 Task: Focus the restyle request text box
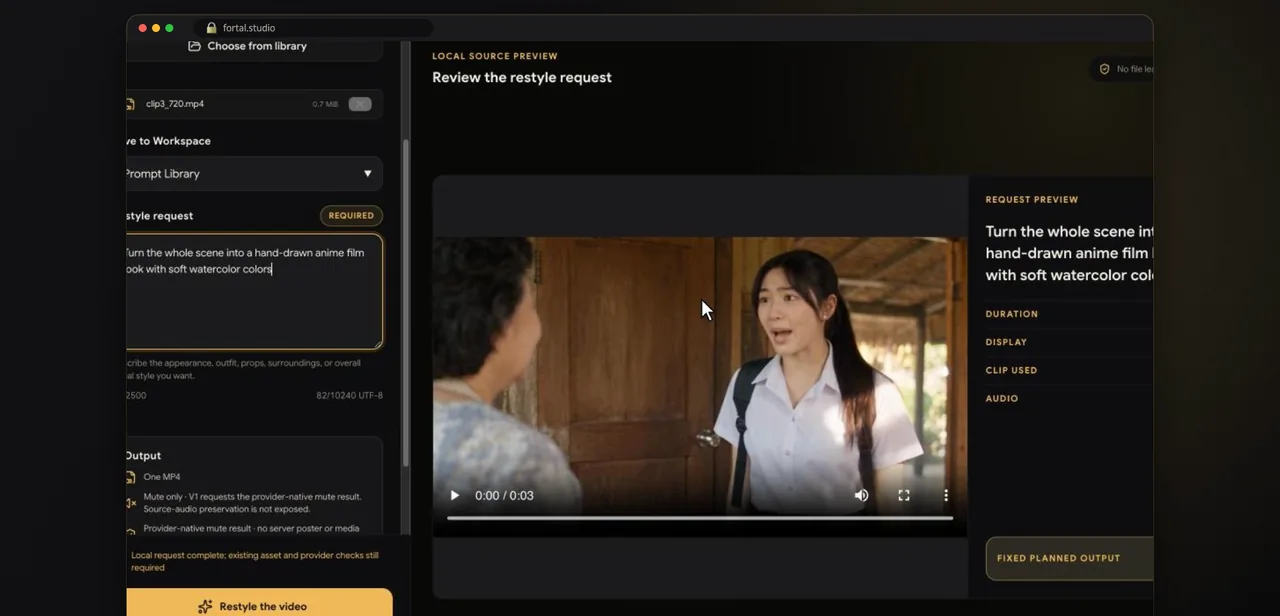[x=254, y=291]
